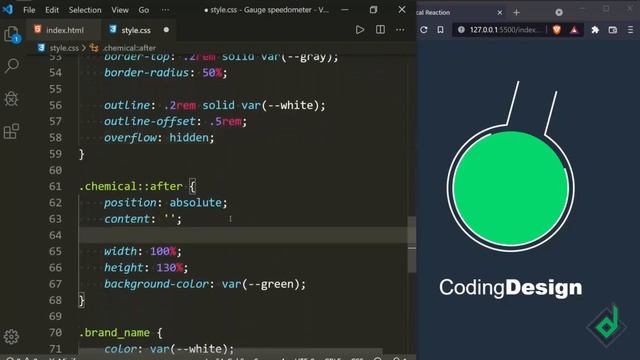Screen dimensions: 640x360
Task: Click line number 62 in gutter
Action: pyautogui.click(x=55, y=203)
